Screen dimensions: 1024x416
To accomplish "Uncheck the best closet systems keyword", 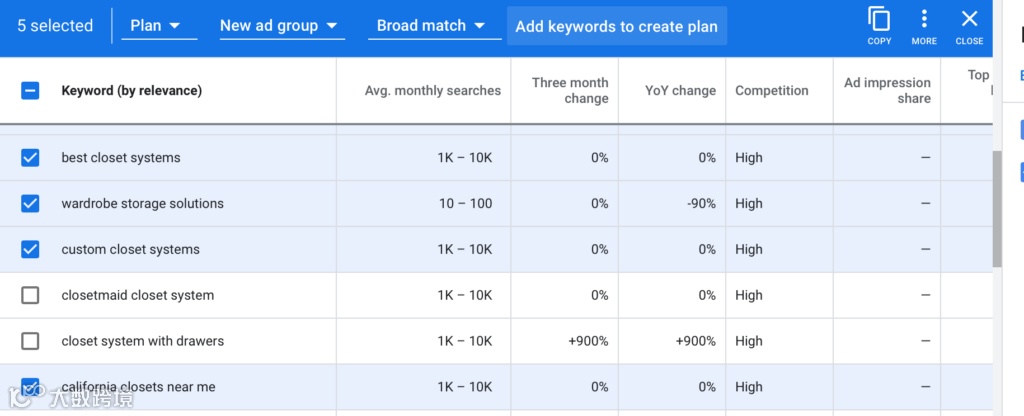I will coord(30,157).
